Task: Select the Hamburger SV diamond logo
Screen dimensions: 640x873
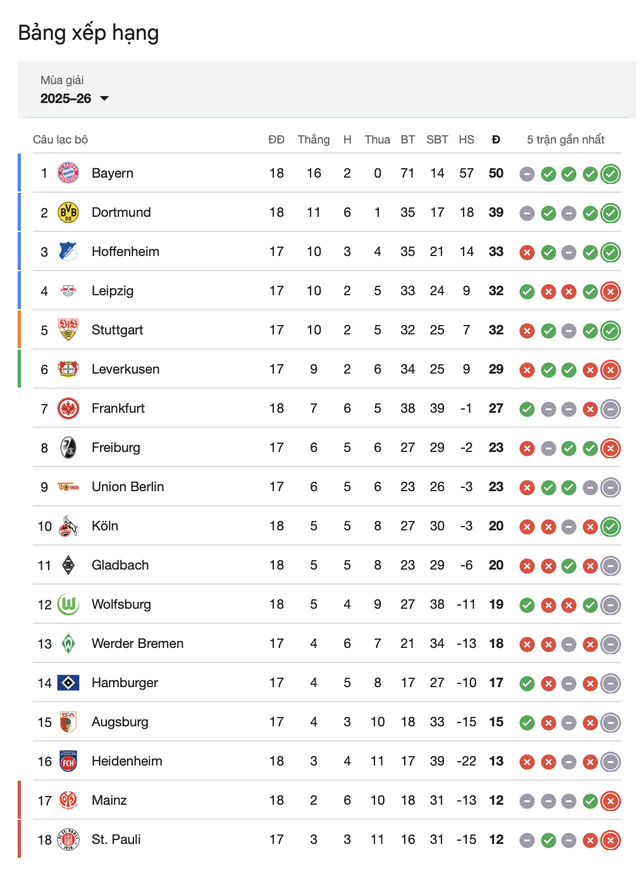Action: pyautogui.click(x=67, y=683)
